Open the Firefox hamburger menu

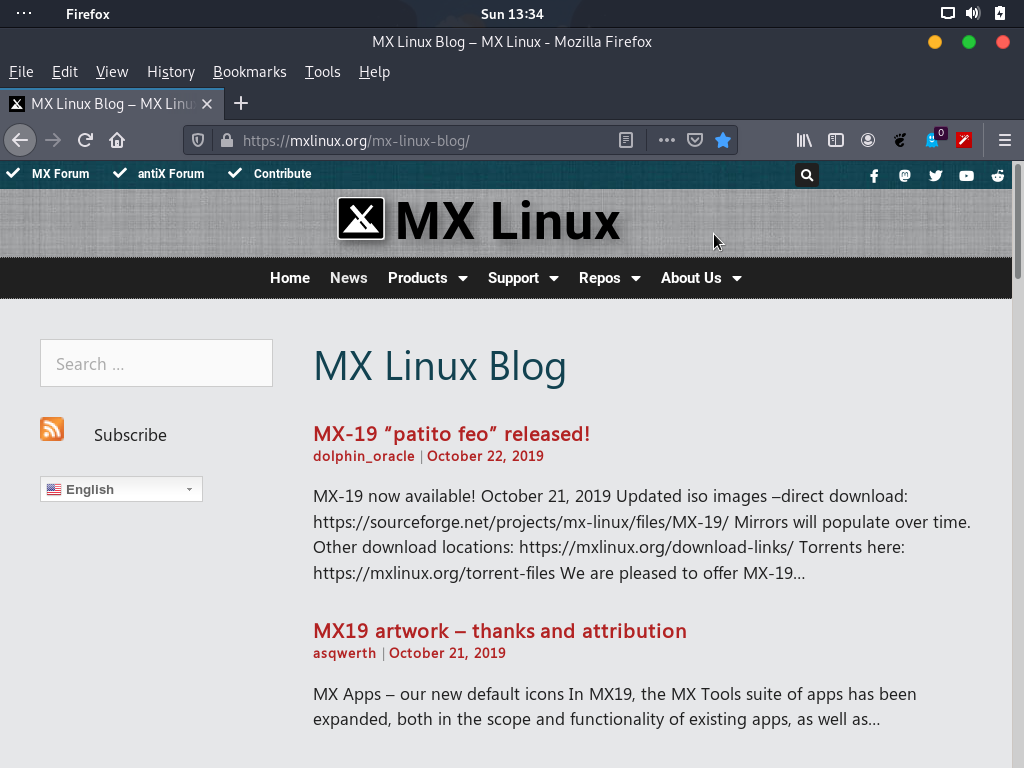click(1004, 140)
